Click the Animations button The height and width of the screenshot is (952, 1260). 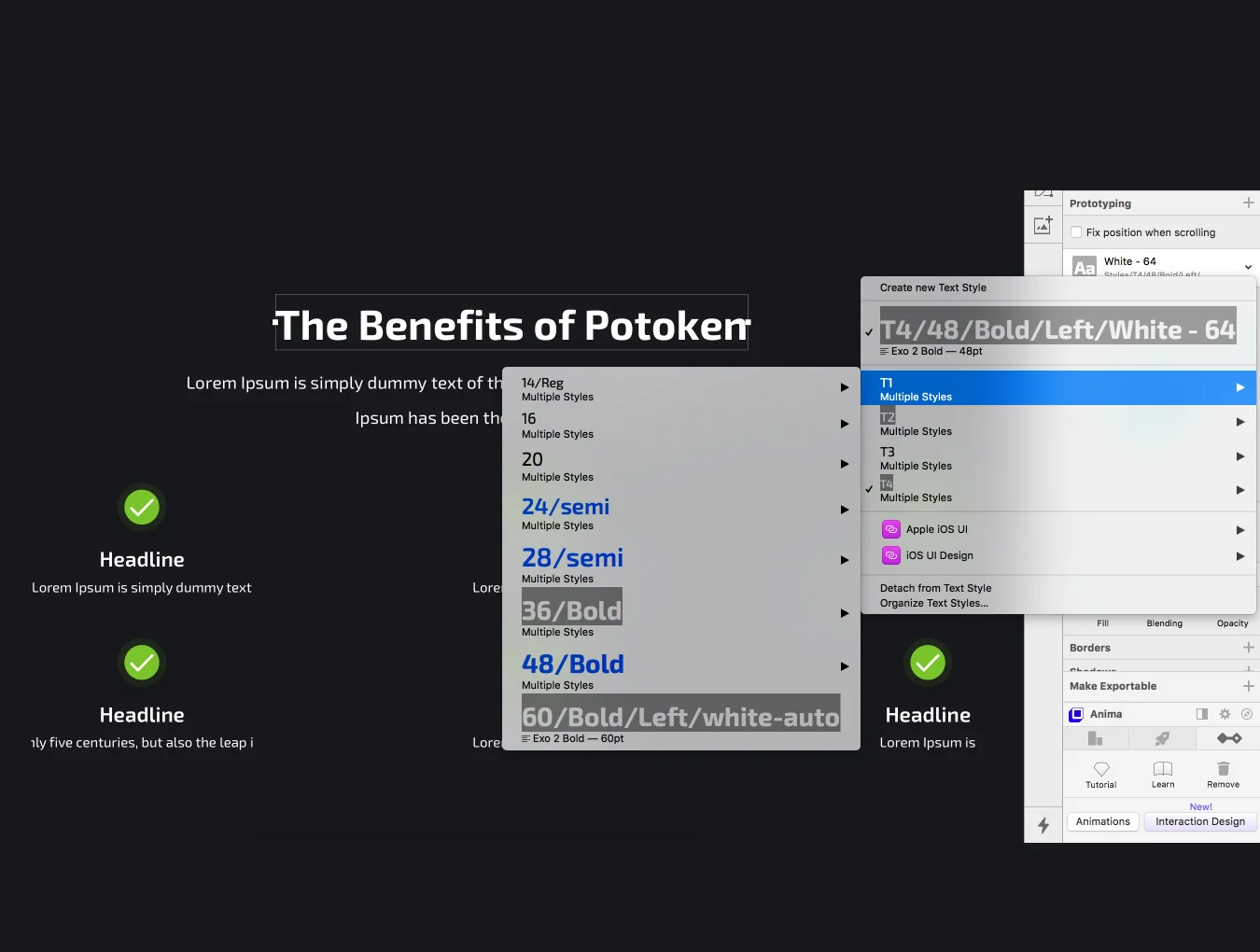click(x=1103, y=821)
